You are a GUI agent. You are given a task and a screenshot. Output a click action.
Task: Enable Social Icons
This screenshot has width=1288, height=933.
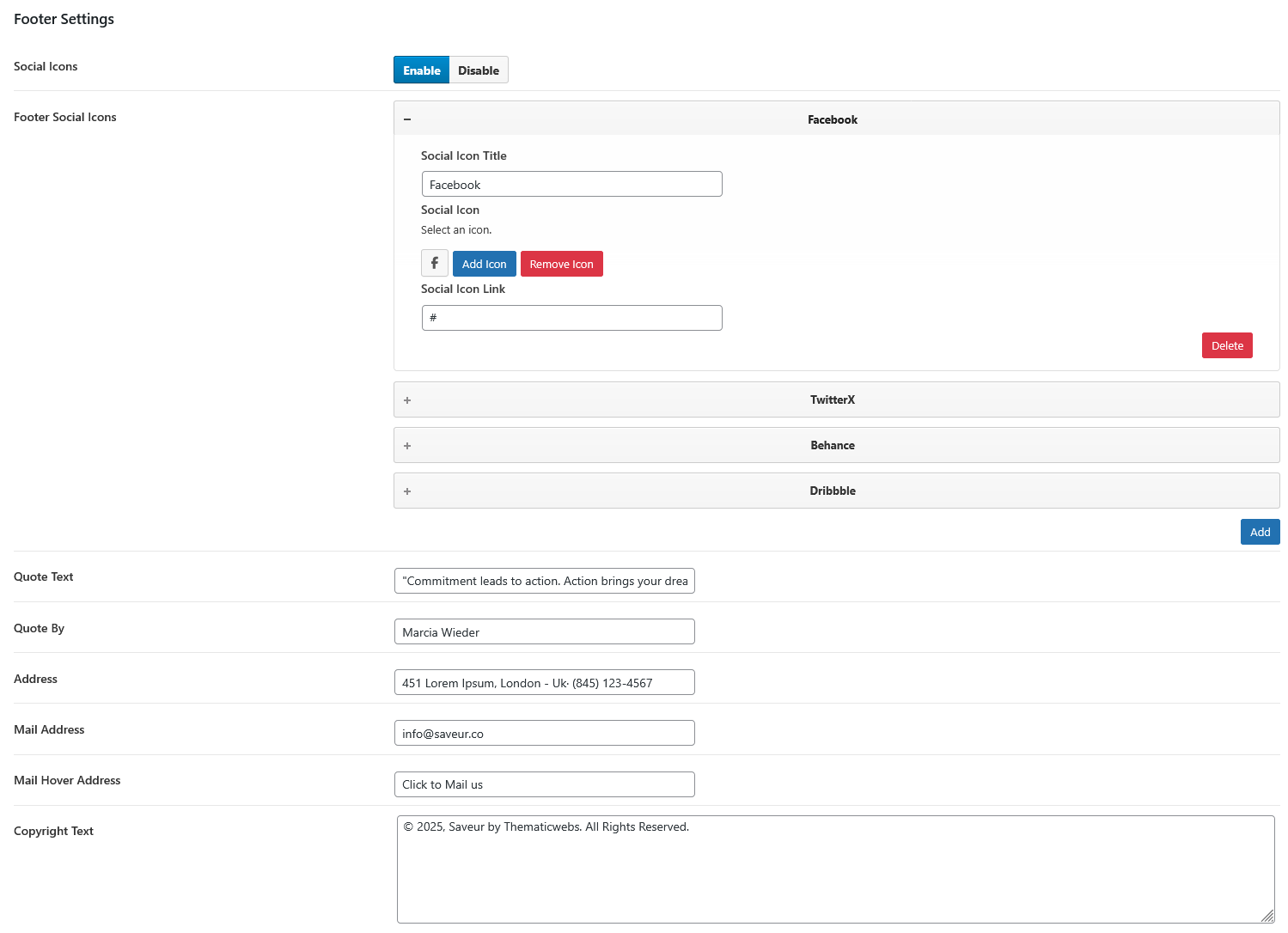[421, 70]
